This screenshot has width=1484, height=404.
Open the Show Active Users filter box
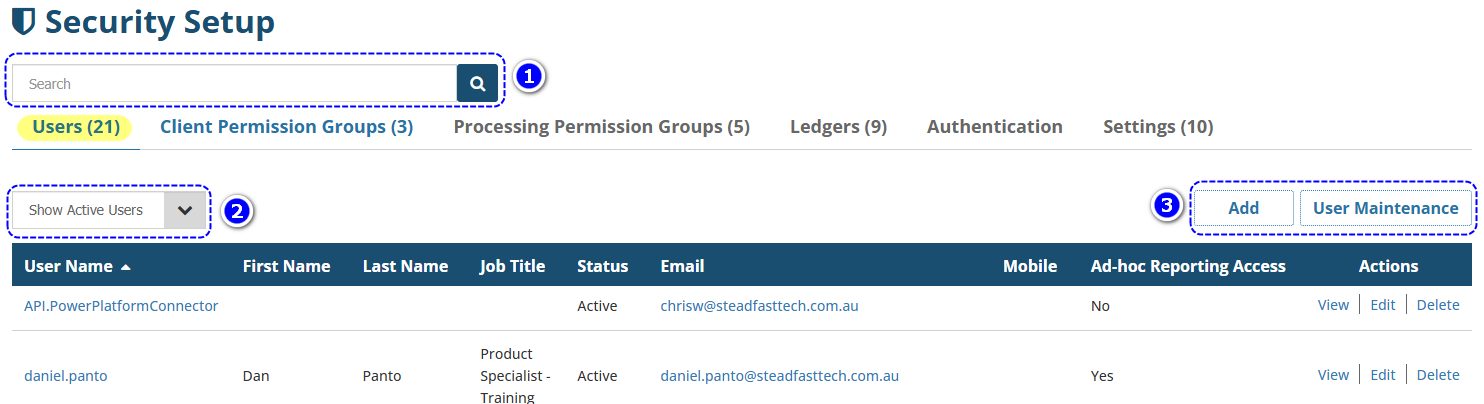click(88, 210)
